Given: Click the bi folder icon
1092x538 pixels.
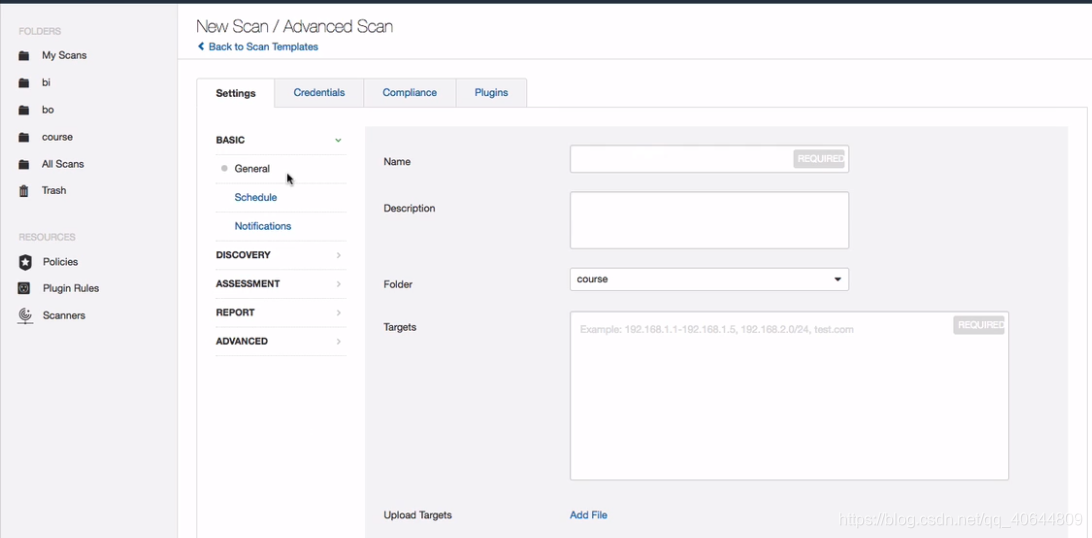Looking at the screenshot, I should click(x=24, y=83).
